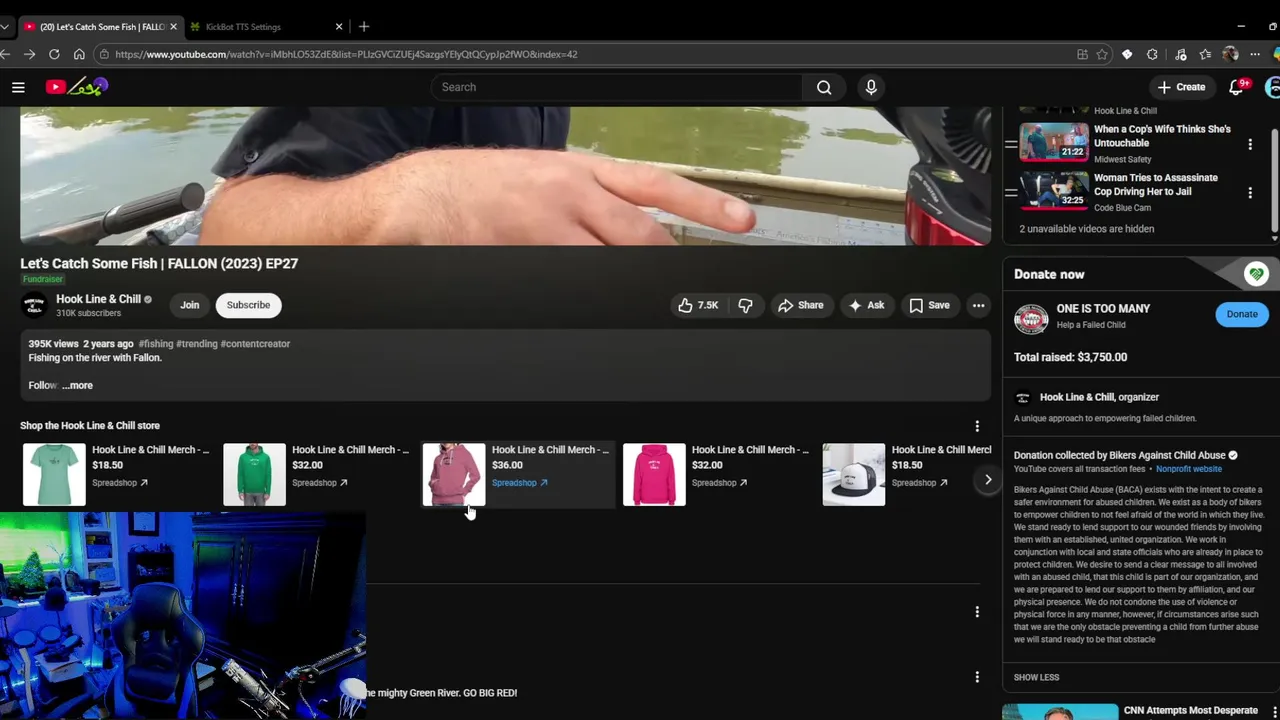Expand video description with ...more

77,385
